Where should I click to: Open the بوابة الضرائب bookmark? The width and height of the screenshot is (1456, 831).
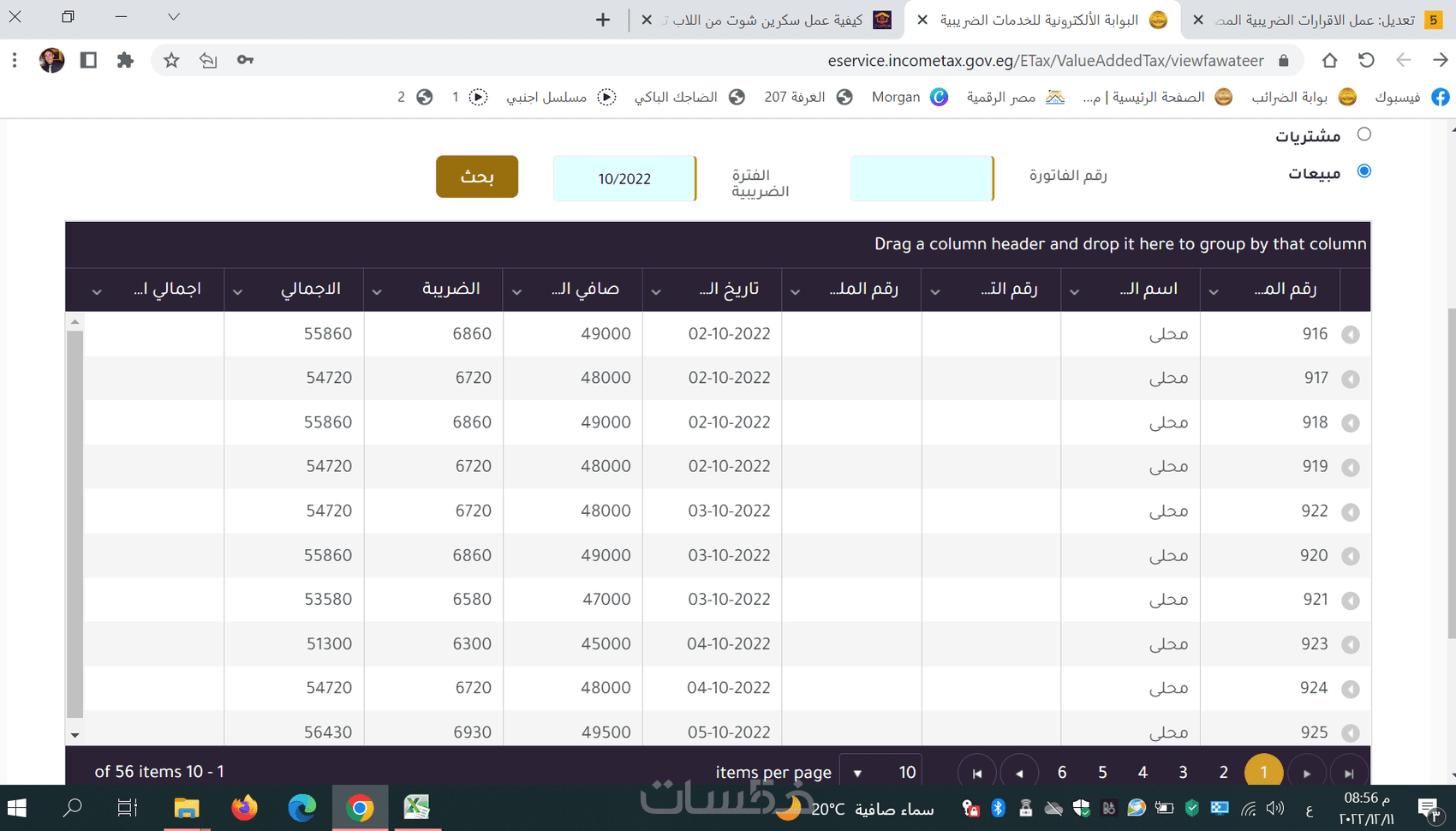1304,97
